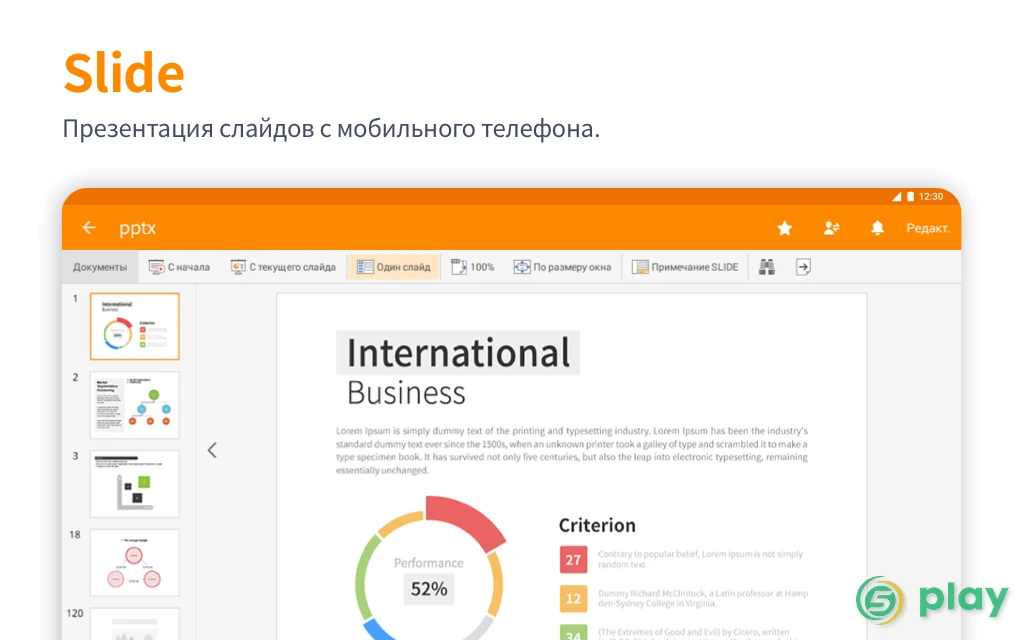Click the pptx file title

click(137, 229)
